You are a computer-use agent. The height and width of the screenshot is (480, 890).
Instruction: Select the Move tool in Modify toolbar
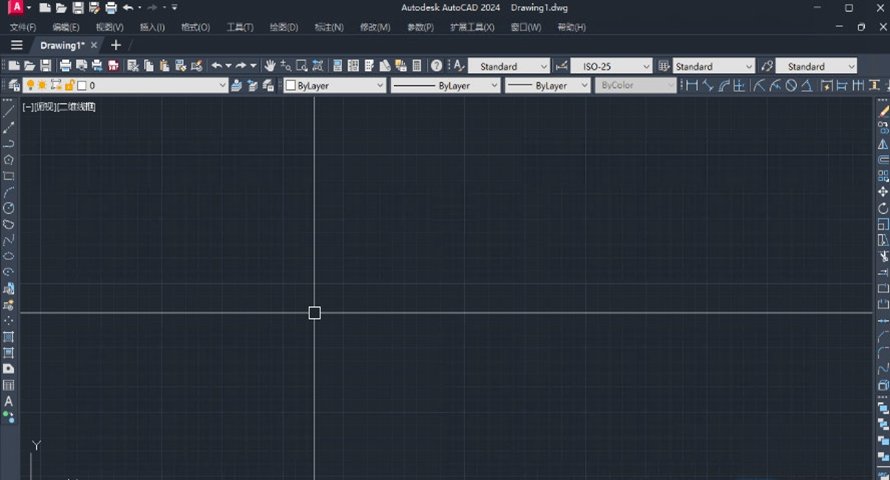pos(883,192)
